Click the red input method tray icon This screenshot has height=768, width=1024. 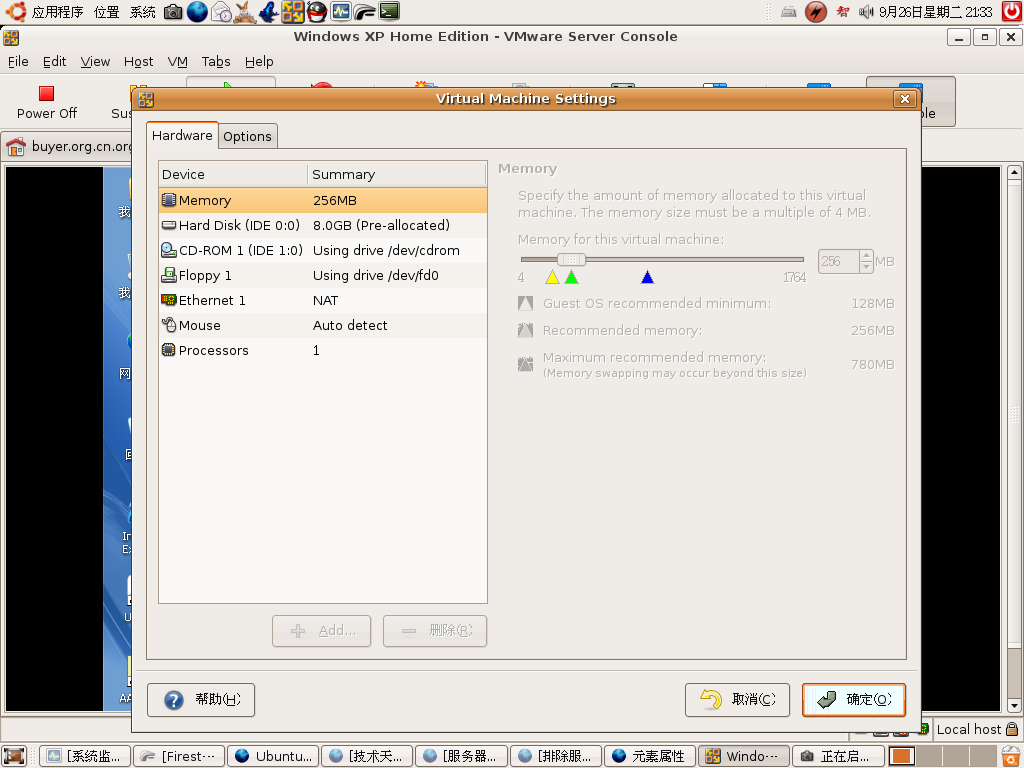pyautogui.click(x=843, y=11)
